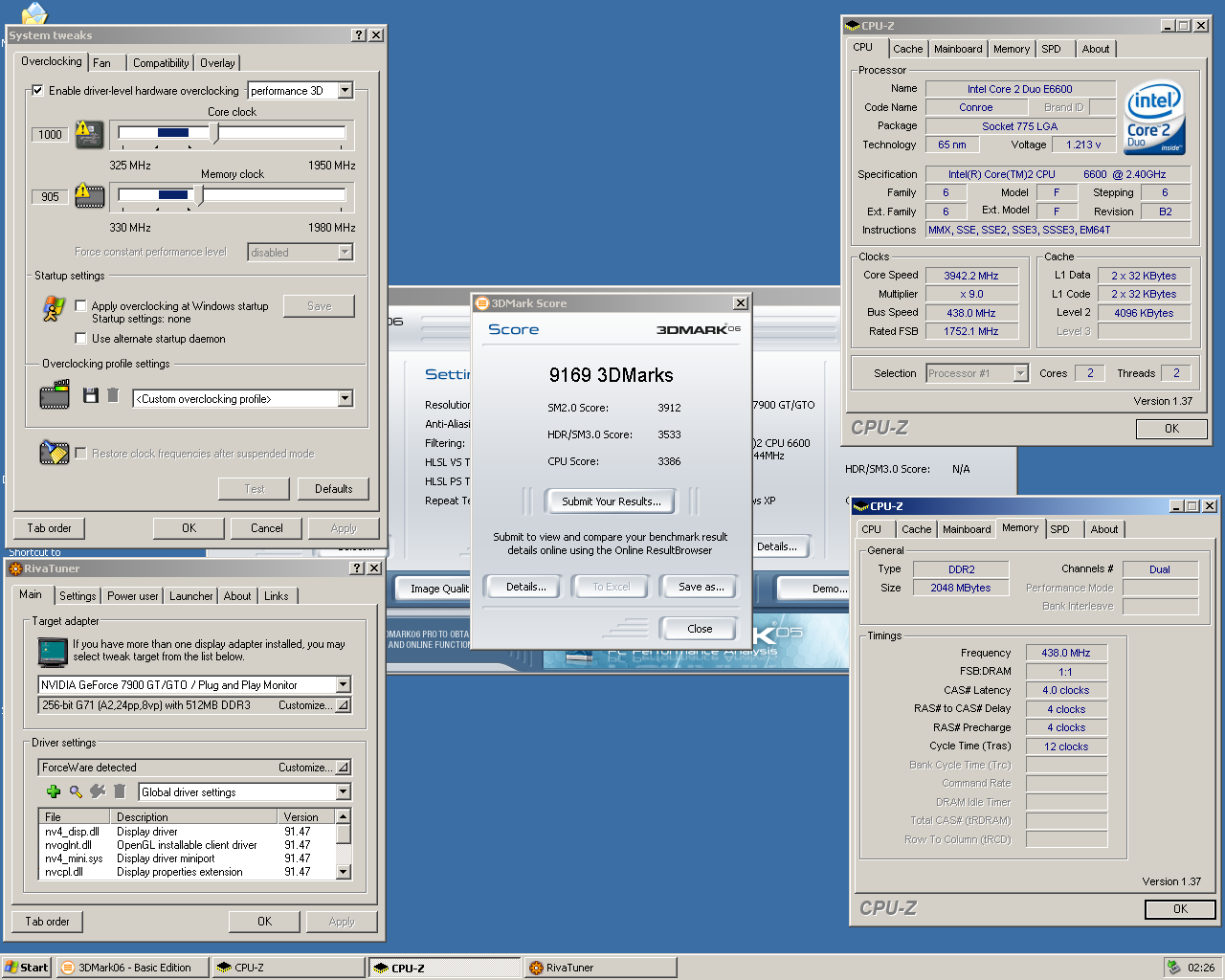
Task: Open the Force constant performance level dropdown
Action: tap(345, 252)
